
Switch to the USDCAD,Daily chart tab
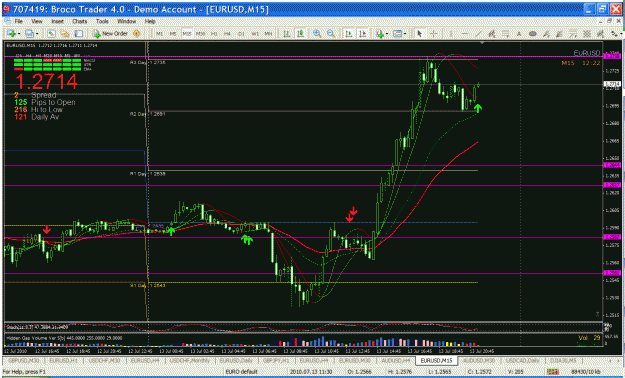(x=522, y=361)
